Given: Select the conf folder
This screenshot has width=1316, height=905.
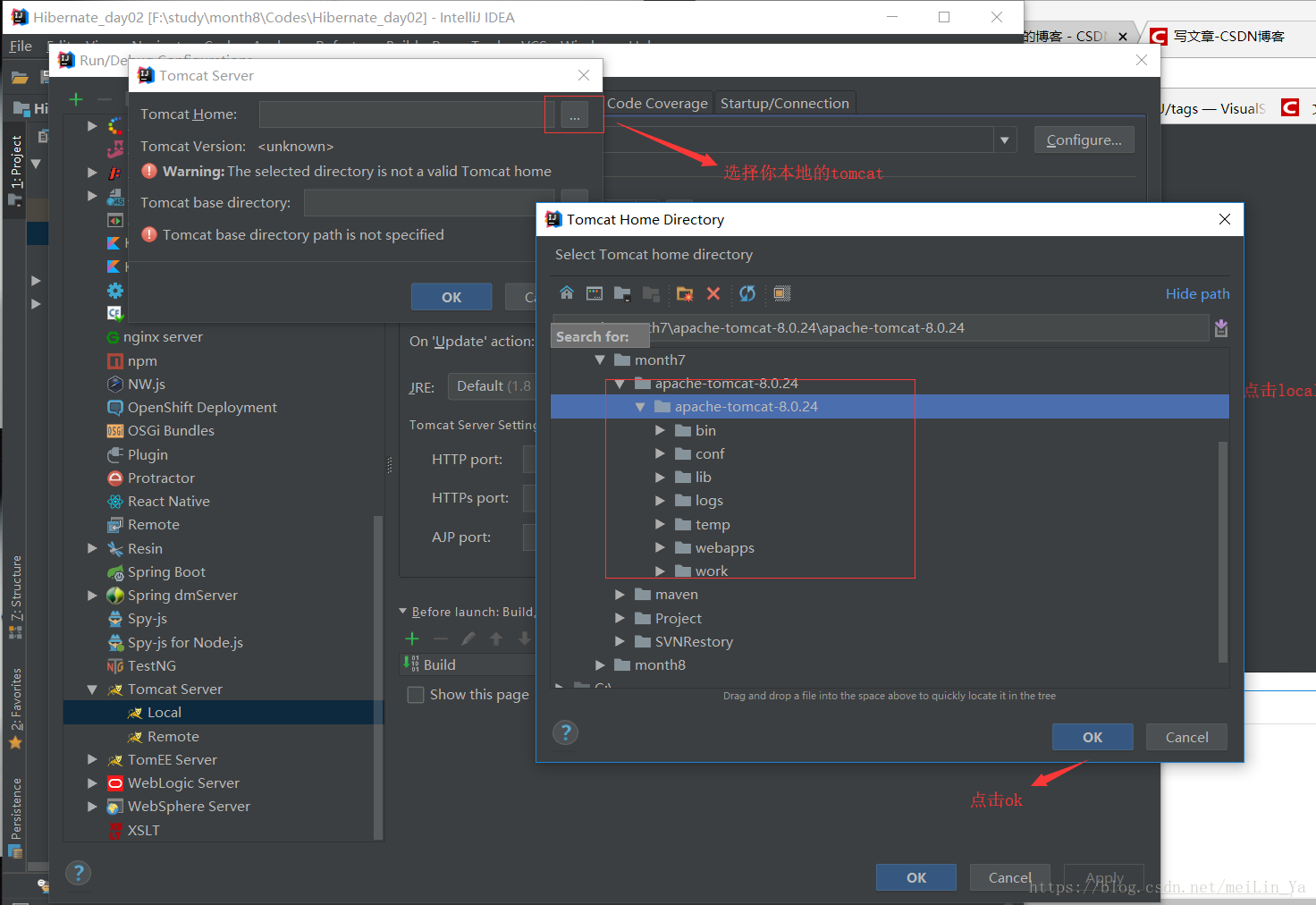Looking at the screenshot, I should 710,454.
